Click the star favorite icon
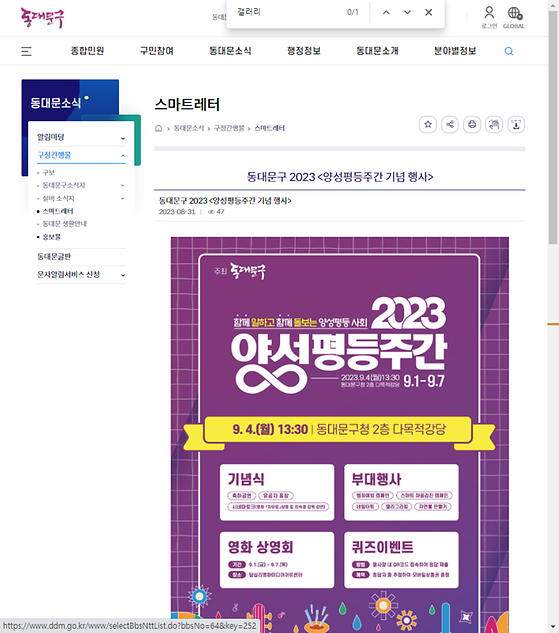The height and width of the screenshot is (633, 559). click(x=428, y=124)
